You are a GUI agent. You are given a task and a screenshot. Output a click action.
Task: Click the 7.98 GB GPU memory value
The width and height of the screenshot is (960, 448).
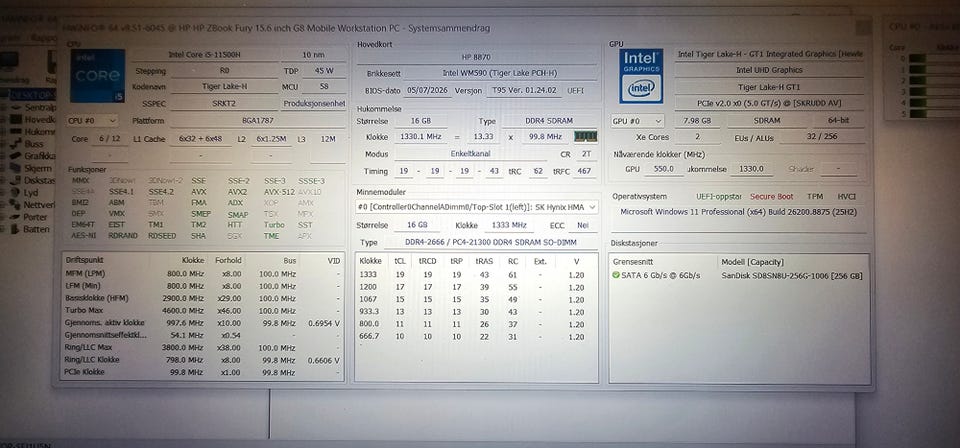click(697, 121)
